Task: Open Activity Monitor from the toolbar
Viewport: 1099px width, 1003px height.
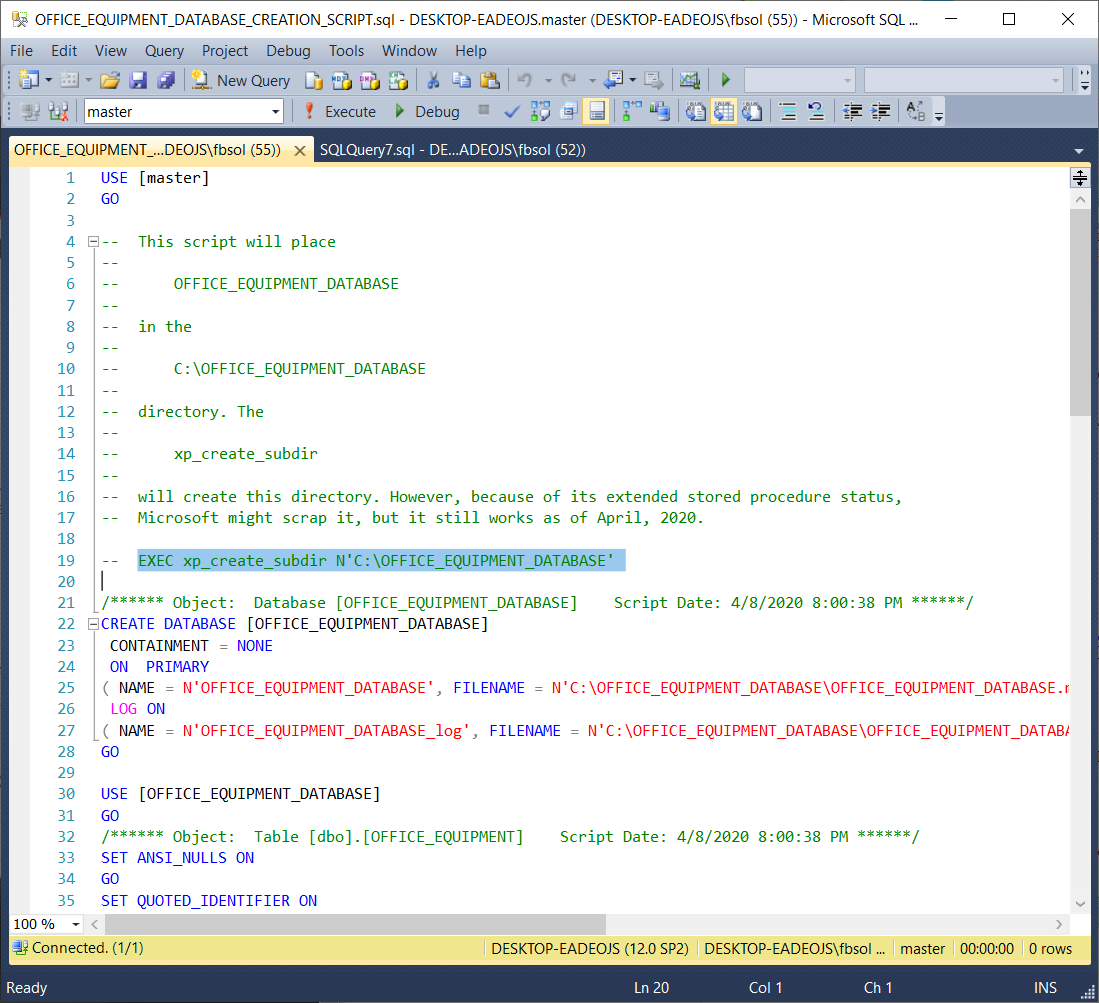Action: 689,81
